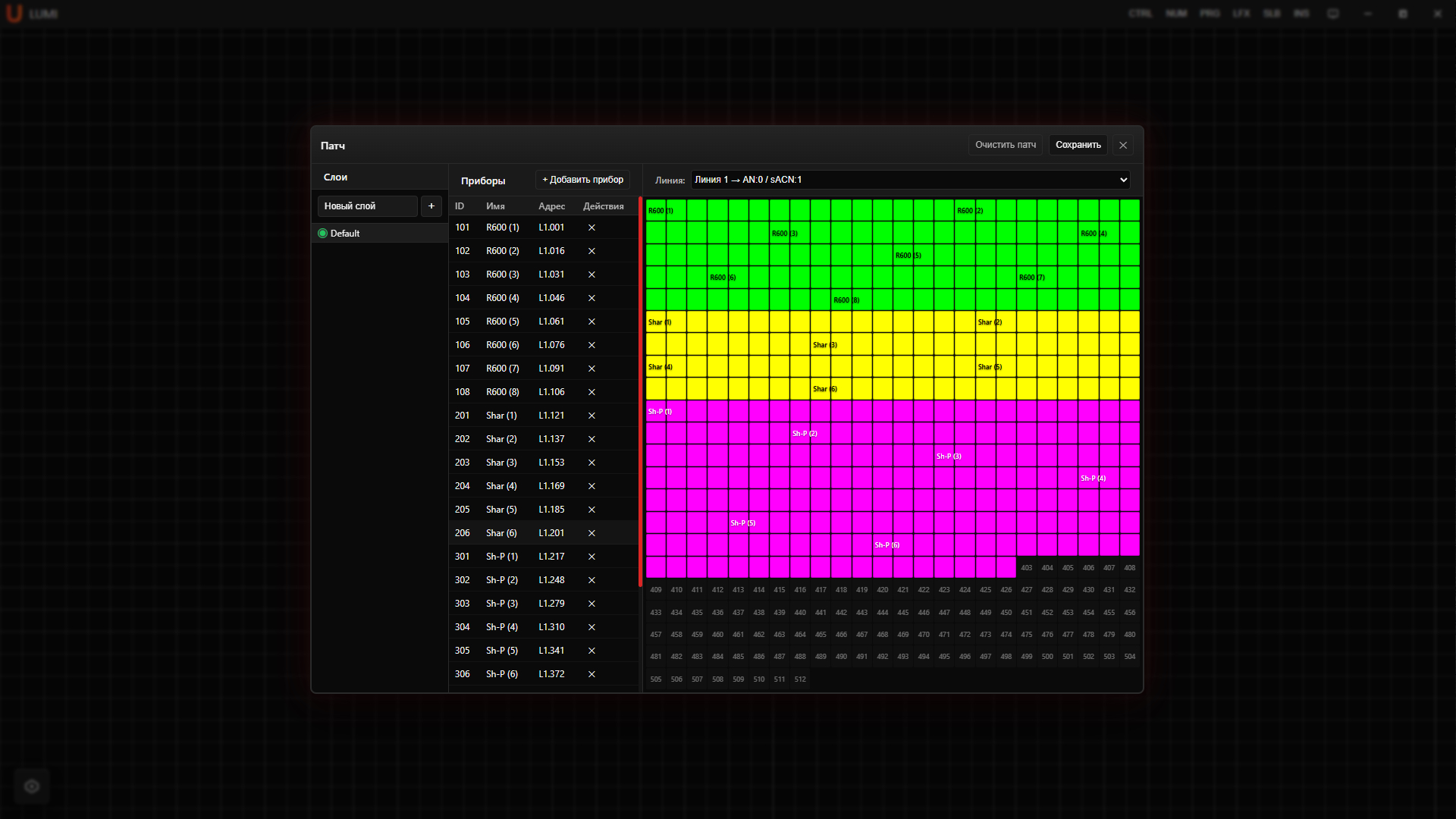Select the Shar (4) name in list
Screen dimensions: 1456x819
(x=501, y=486)
